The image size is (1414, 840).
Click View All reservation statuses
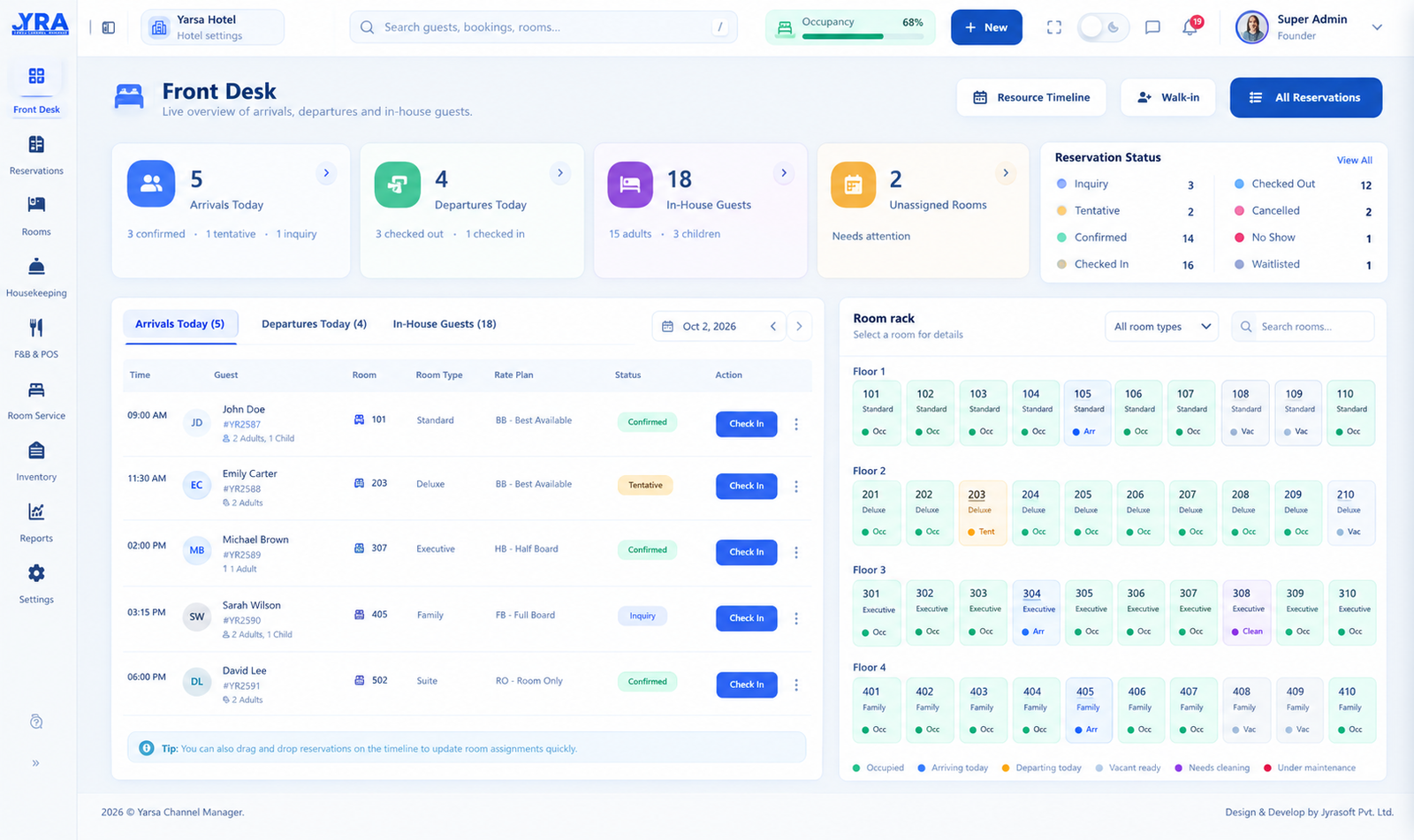tap(1354, 160)
